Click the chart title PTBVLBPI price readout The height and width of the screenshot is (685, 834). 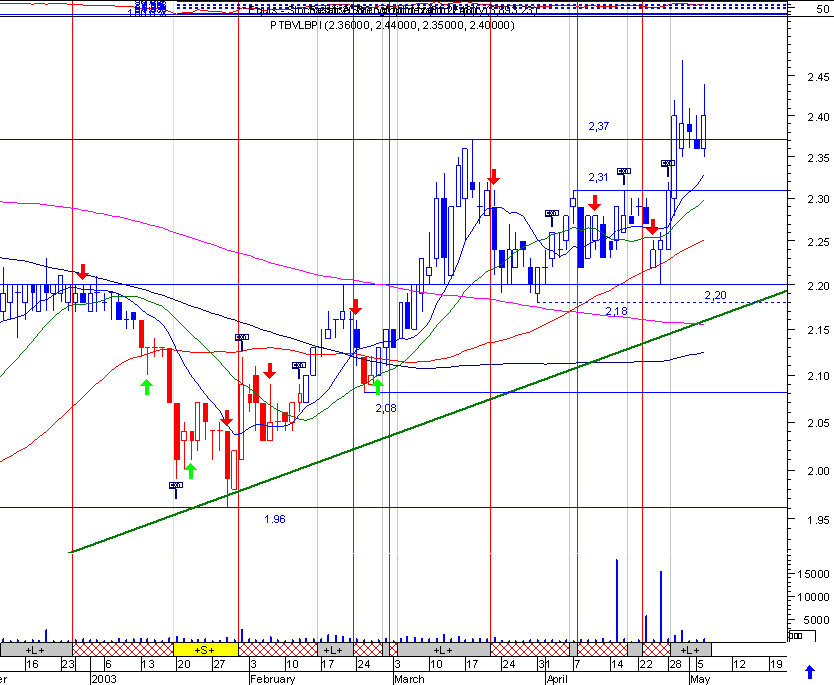393,25
